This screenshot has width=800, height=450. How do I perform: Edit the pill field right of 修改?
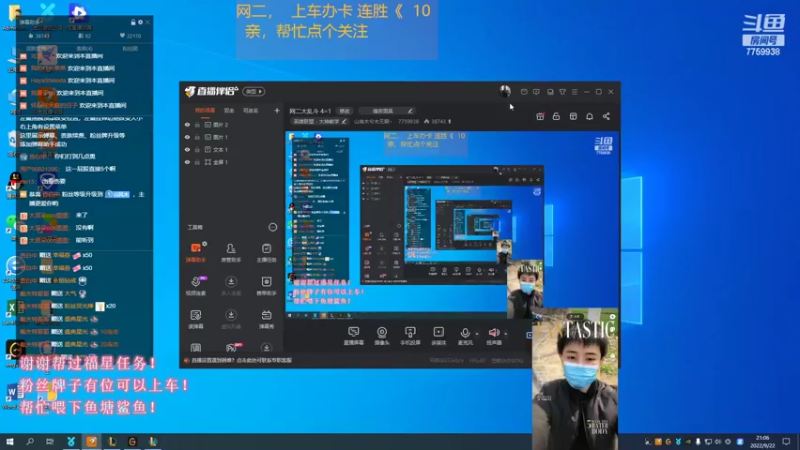click(386, 111)
